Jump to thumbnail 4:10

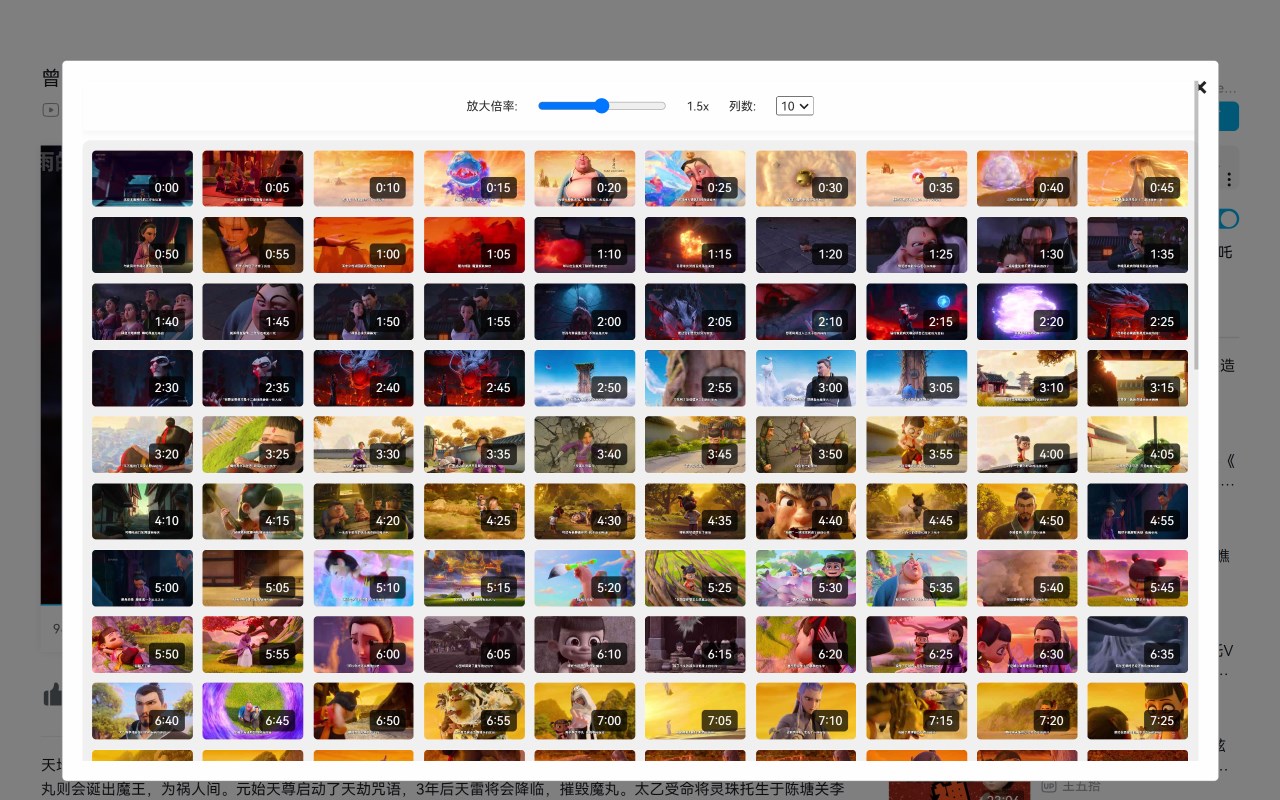[x=143, y=512]
